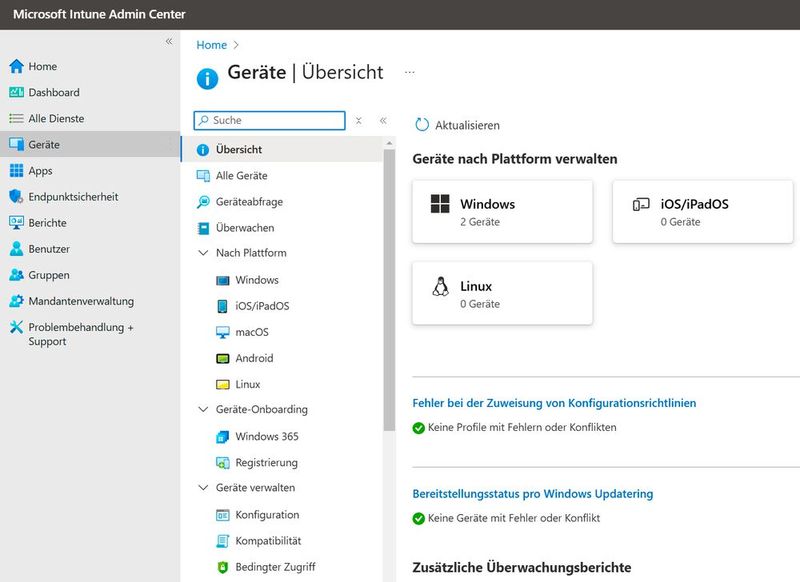Click the Registrierung enrollment icon

tap(222, 463)
